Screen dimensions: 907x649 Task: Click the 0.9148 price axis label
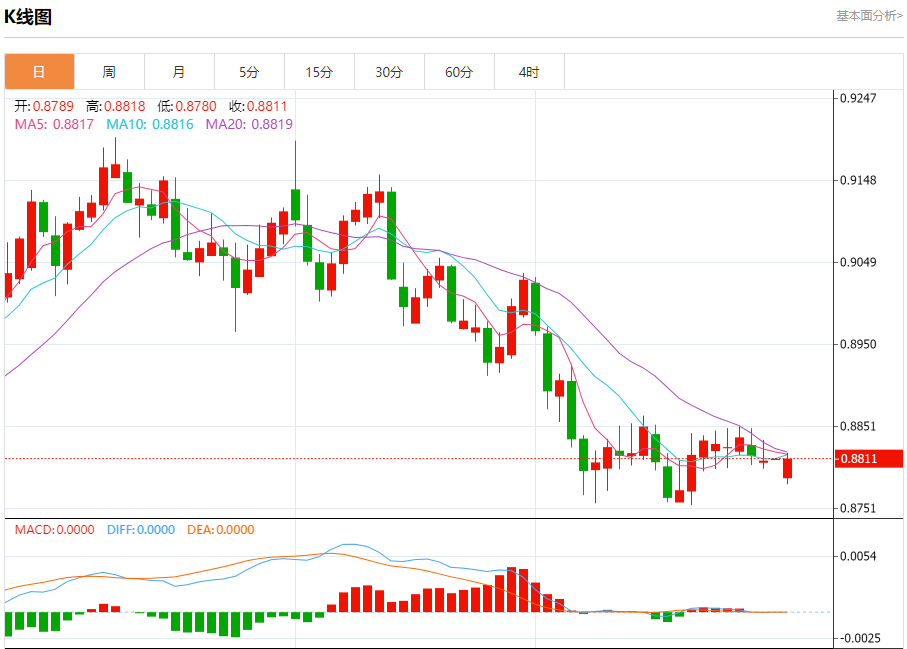pyautogui.click(x=858, y=180)
